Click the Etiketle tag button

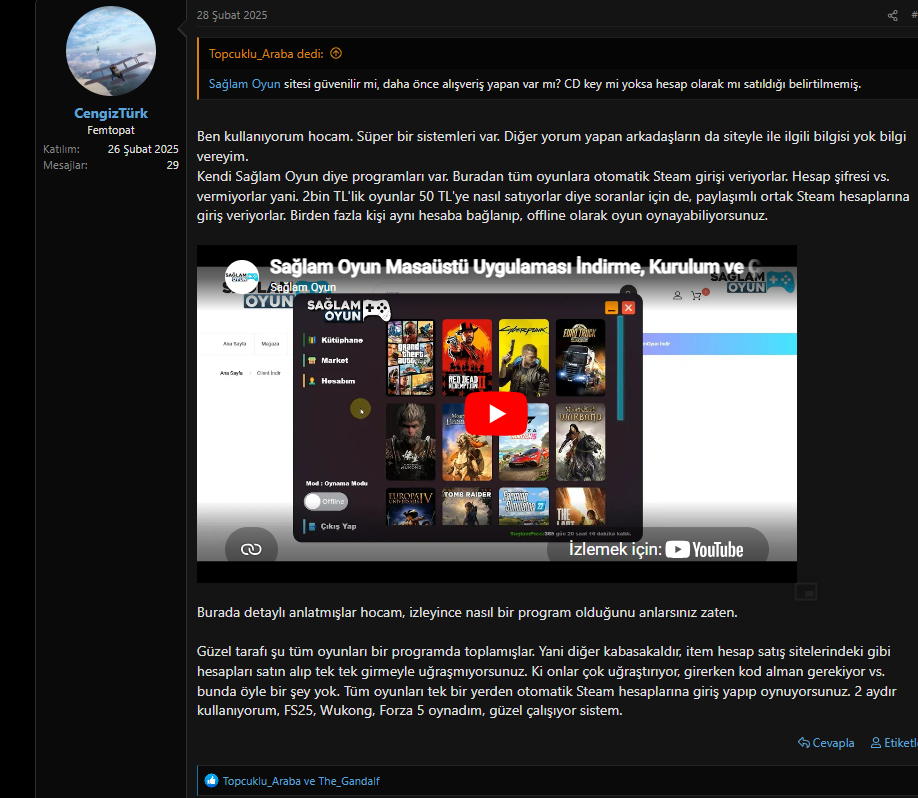pyautogui.click(x=894, y=742)
